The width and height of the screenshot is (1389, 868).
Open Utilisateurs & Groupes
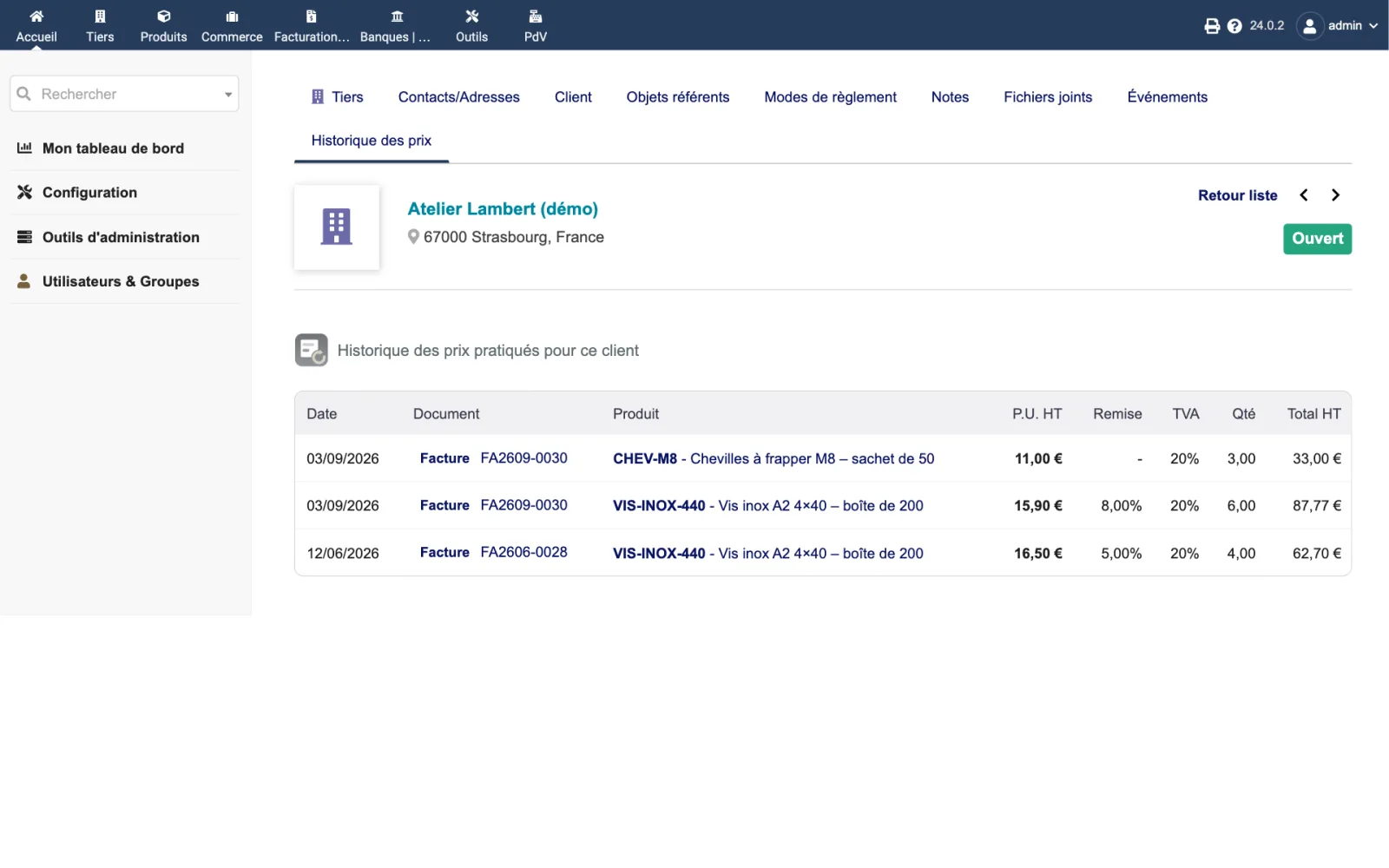point(121,281)
